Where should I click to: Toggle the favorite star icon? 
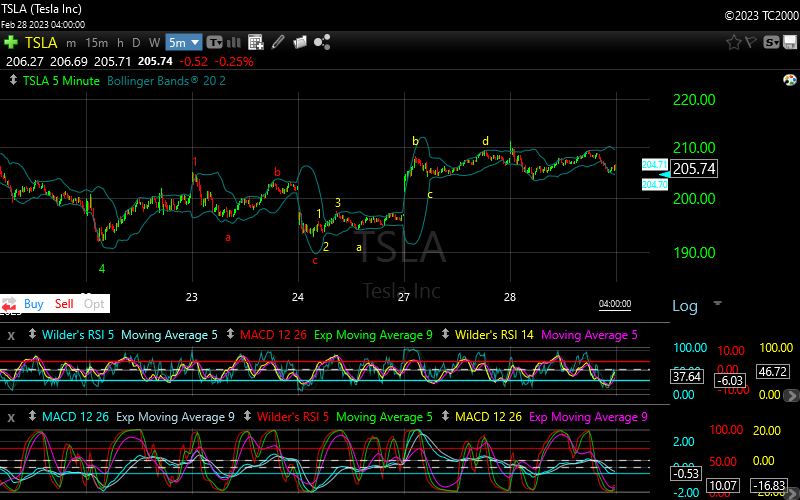733,42
